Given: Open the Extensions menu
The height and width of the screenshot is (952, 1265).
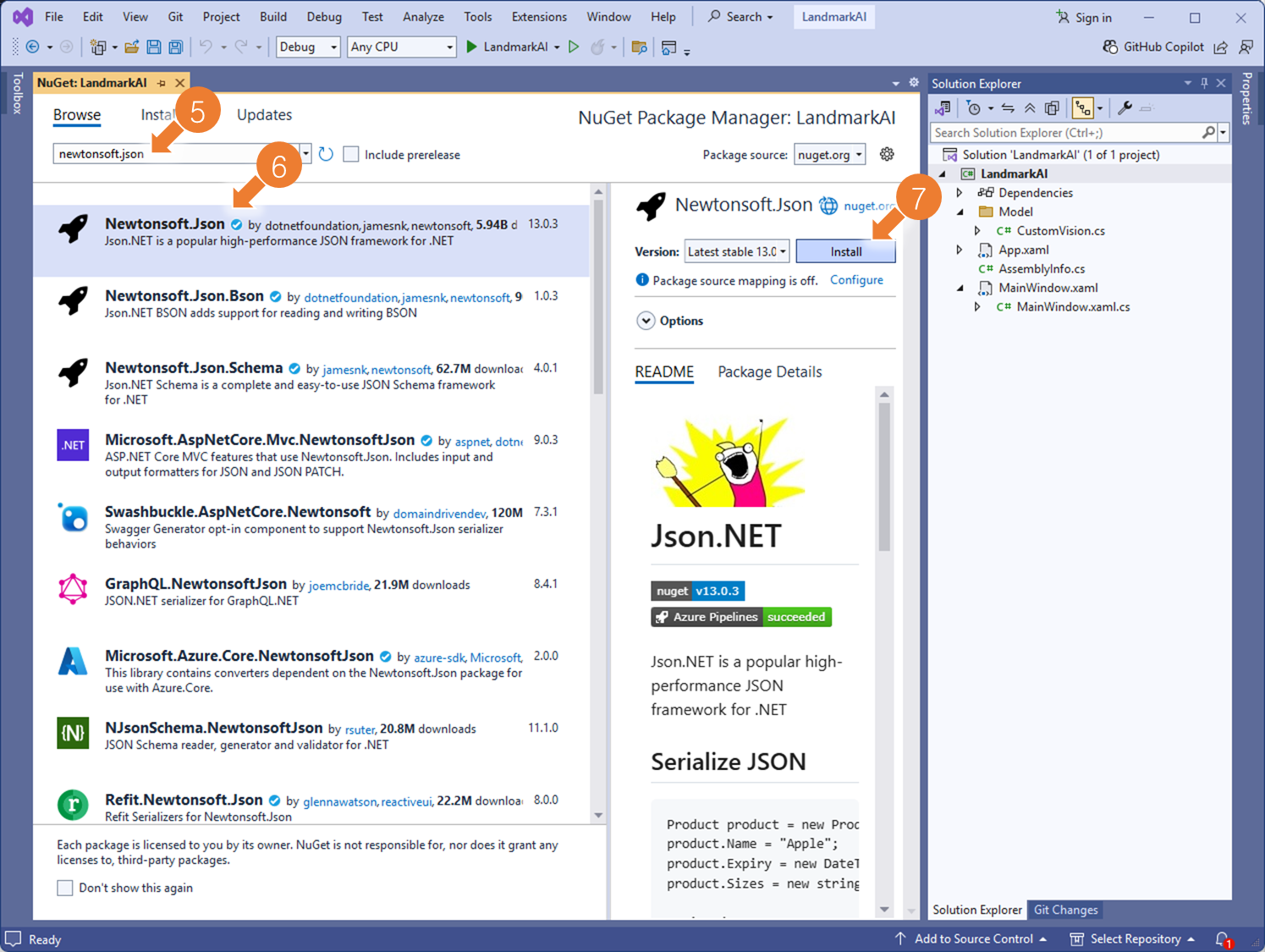Looking at the screenshot, I should (539, 17).
